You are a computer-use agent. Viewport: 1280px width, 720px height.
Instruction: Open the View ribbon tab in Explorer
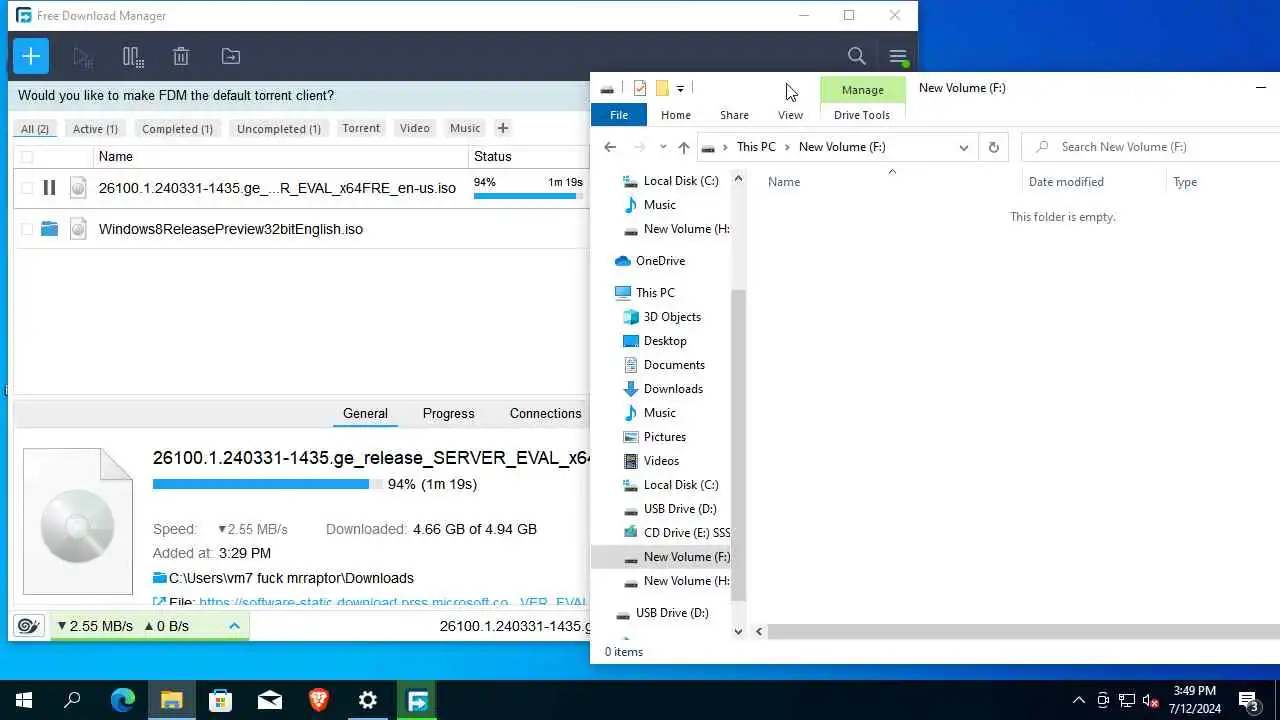pyautogui.click(x=790, y=115)
